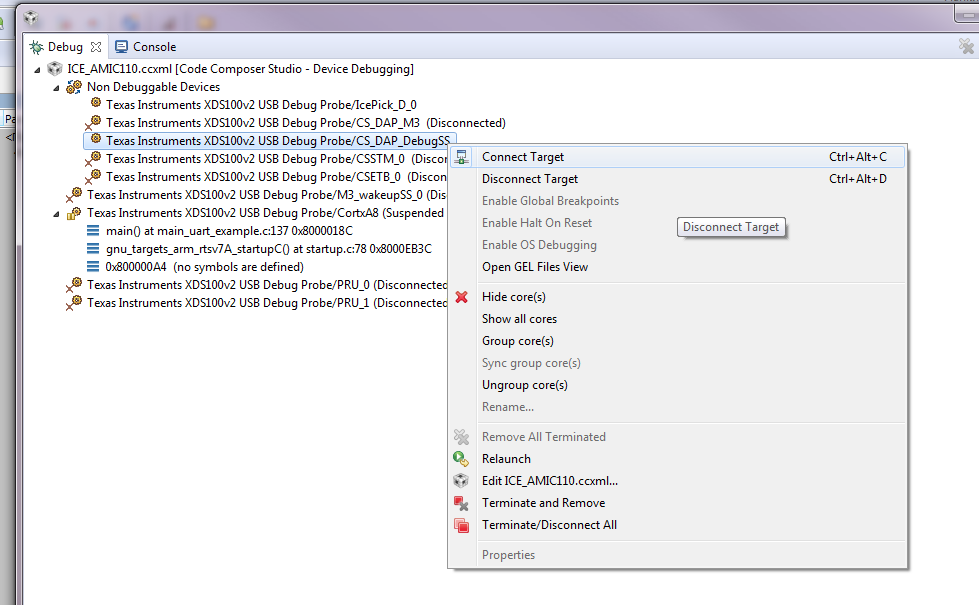Click Enable Global Breakpoints entry
979x605 pixels.
click(x=677, y=200)
